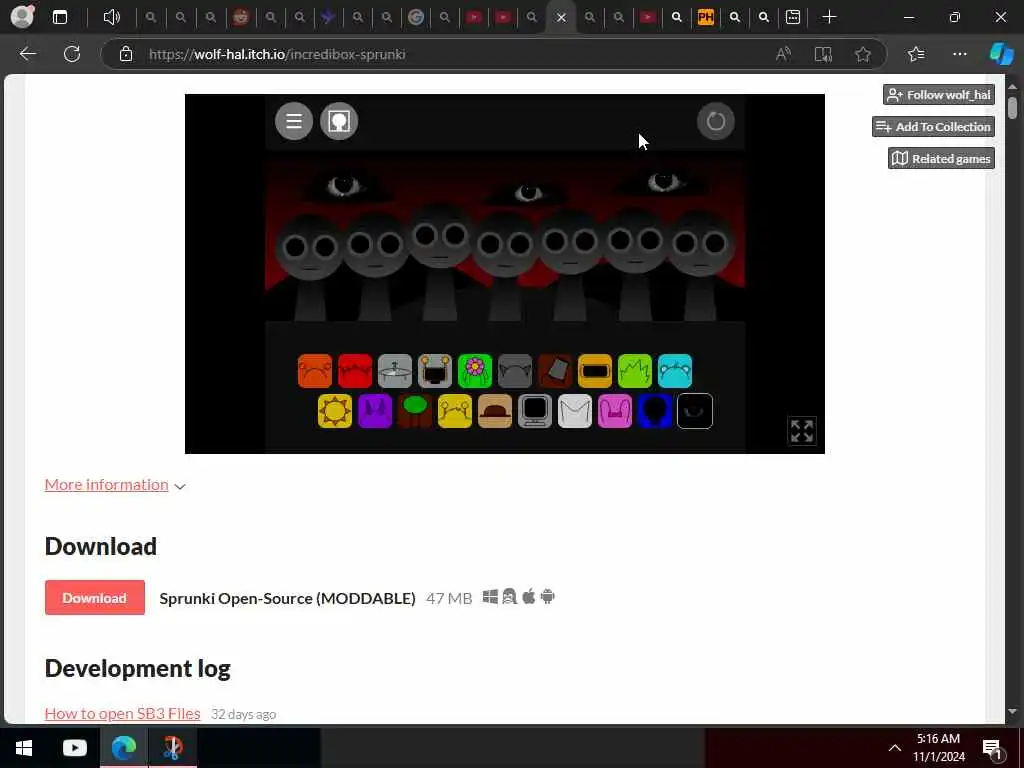Select the pink character icon

click(615, 411)
